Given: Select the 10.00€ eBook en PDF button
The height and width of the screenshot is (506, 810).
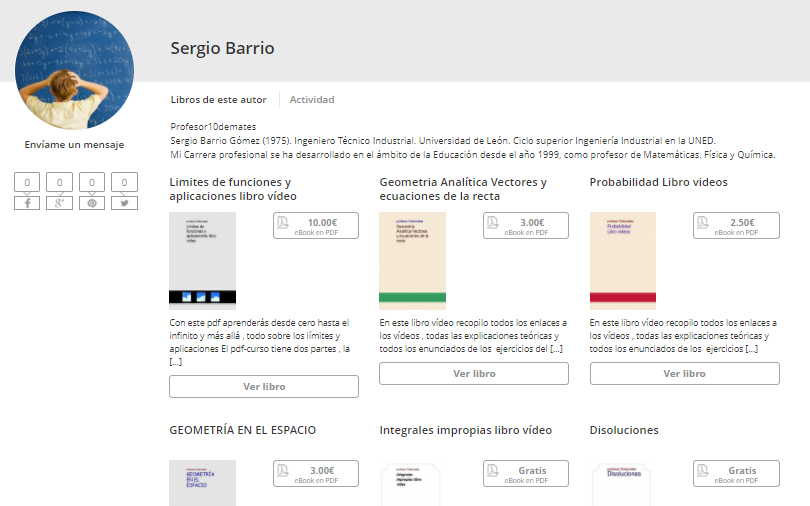Looking at the screenshot, I should tap(316, 226).
